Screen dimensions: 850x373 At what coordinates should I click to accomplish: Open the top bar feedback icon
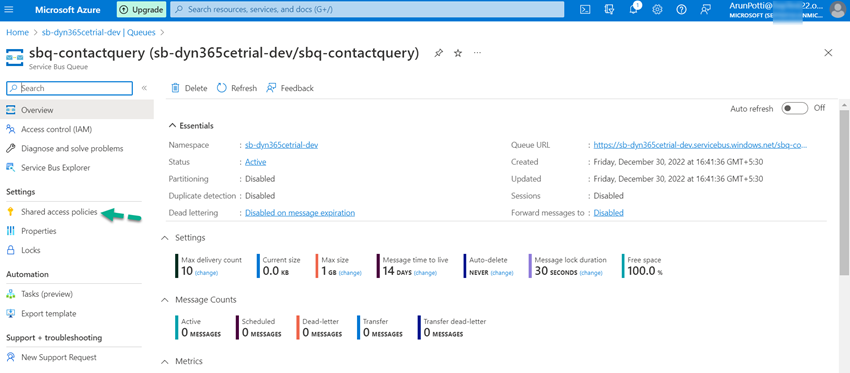(705, 9)
